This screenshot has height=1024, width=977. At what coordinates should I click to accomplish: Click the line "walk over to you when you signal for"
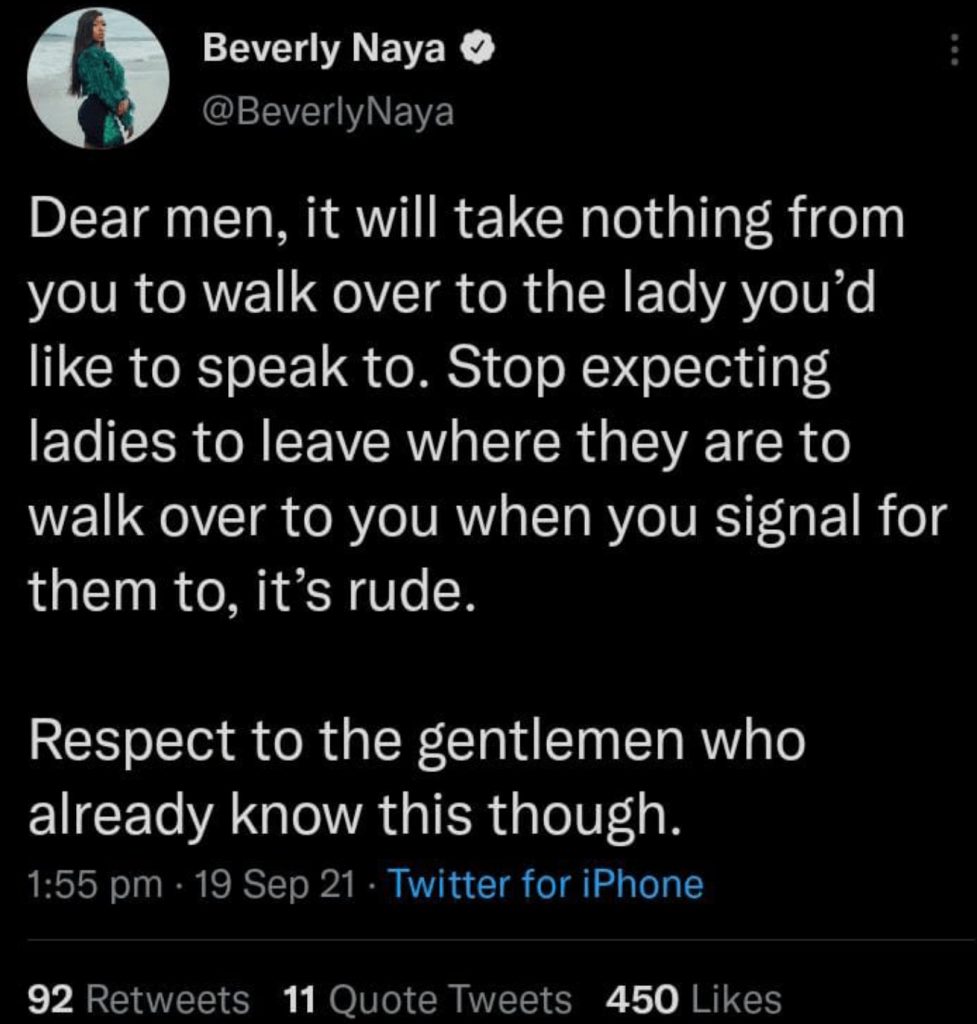(x=487, y=518)
